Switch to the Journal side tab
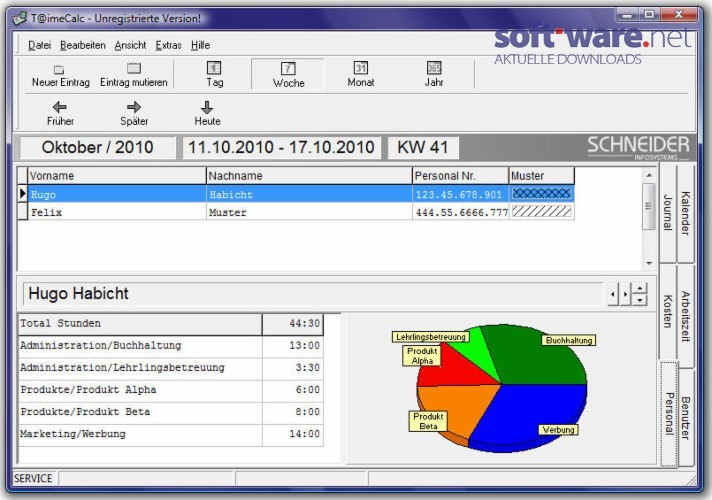 pos(668,213)
